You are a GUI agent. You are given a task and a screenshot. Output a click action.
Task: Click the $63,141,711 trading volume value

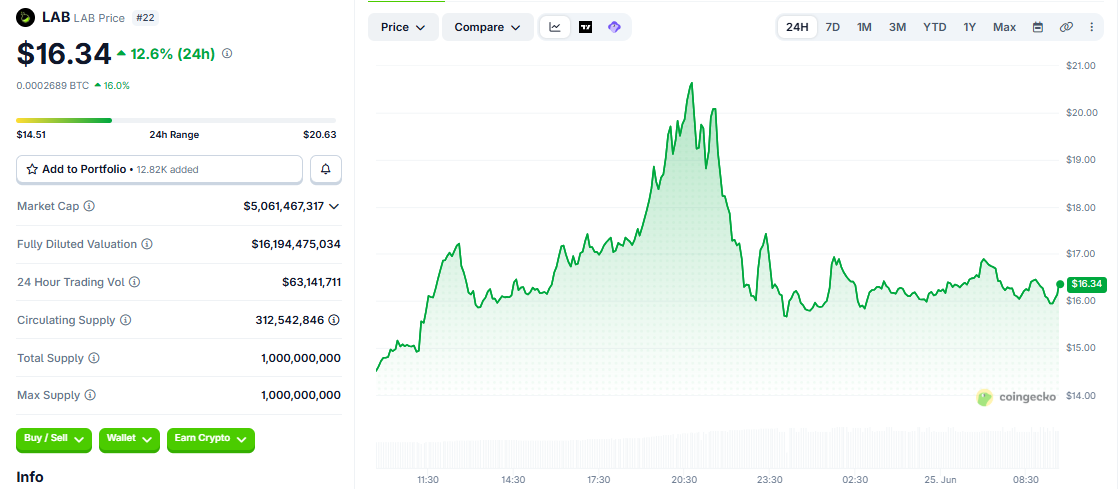coord(312,282)
